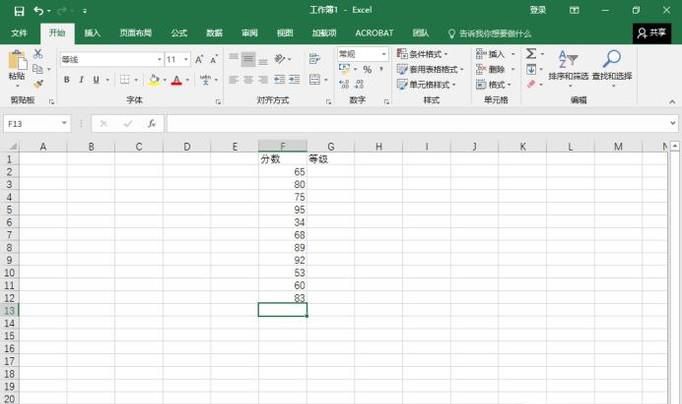Toggle bottom vertical alignment

(263, 60)
